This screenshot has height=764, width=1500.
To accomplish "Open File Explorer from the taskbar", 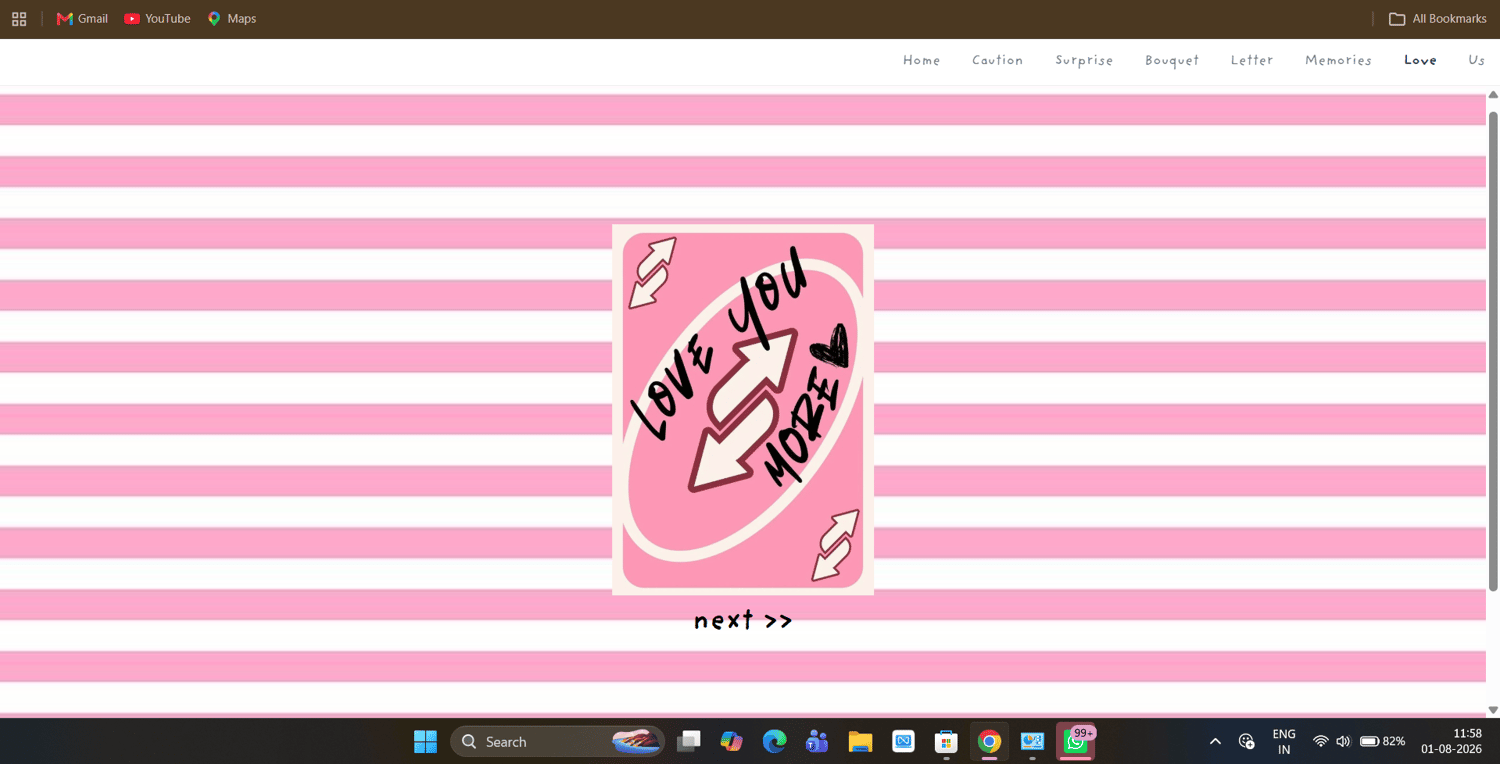I will click(861, 742).
